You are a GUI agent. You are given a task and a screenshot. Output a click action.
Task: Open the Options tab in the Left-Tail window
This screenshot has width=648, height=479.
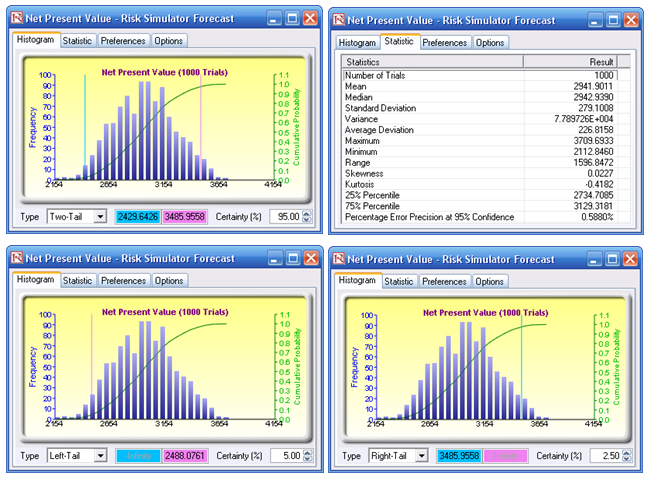click(x=169, y=280)
